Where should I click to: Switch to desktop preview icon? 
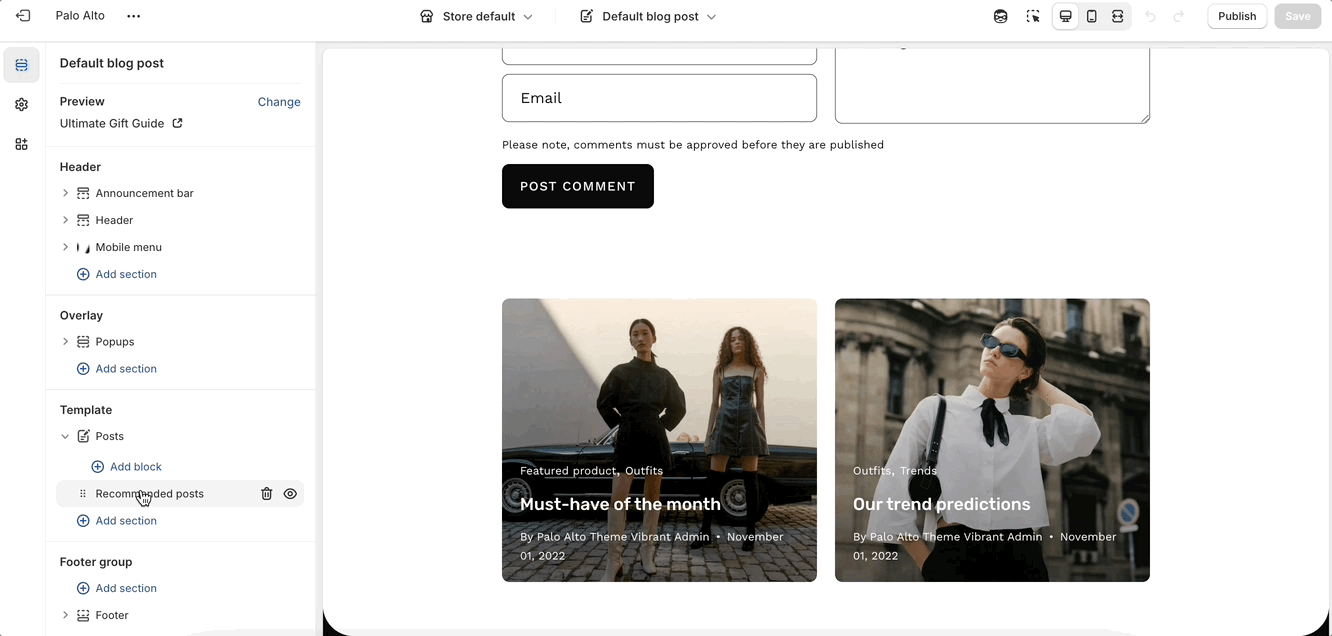1066,16
